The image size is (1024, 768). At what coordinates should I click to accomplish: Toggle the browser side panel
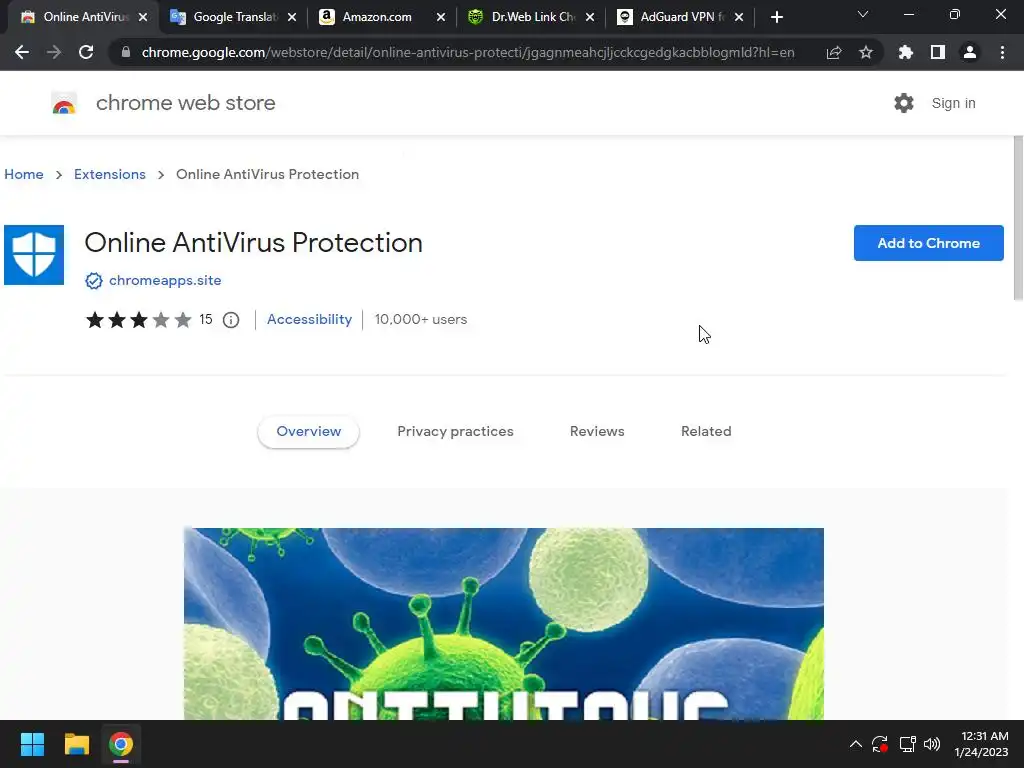pos(938,52)
